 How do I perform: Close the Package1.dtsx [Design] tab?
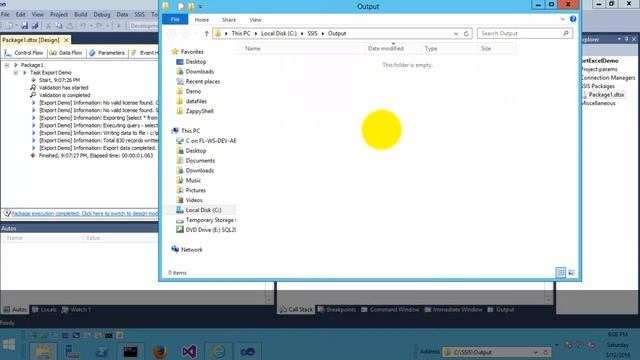pyautogui.click(x=66, y=40)
